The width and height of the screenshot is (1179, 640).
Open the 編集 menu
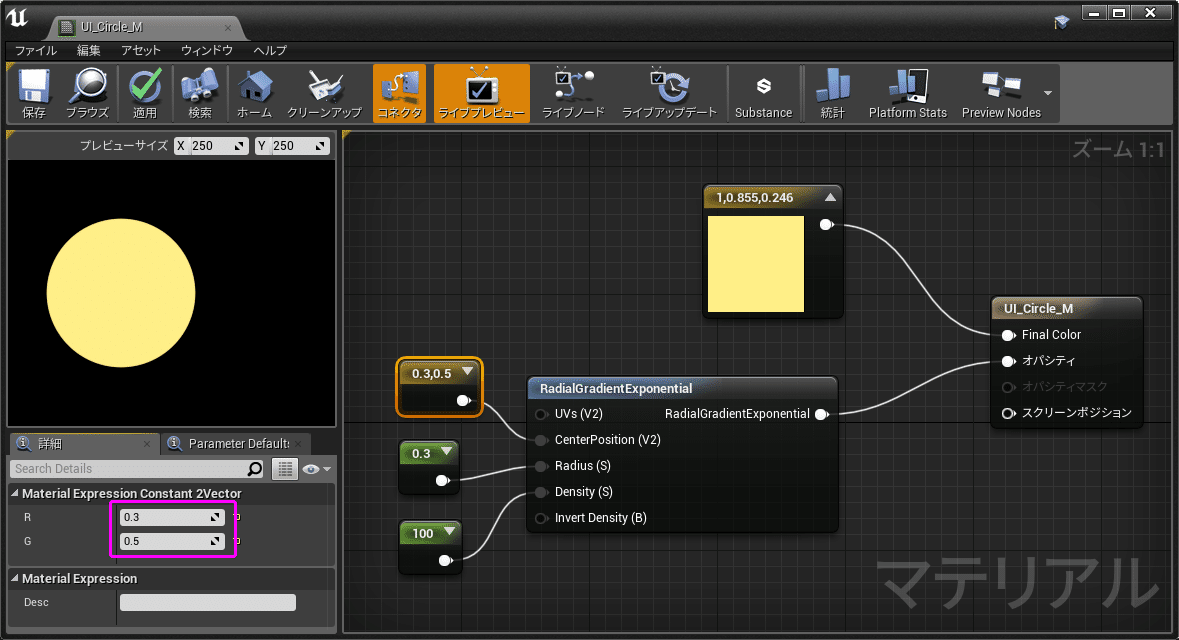(x=89, y=50)
